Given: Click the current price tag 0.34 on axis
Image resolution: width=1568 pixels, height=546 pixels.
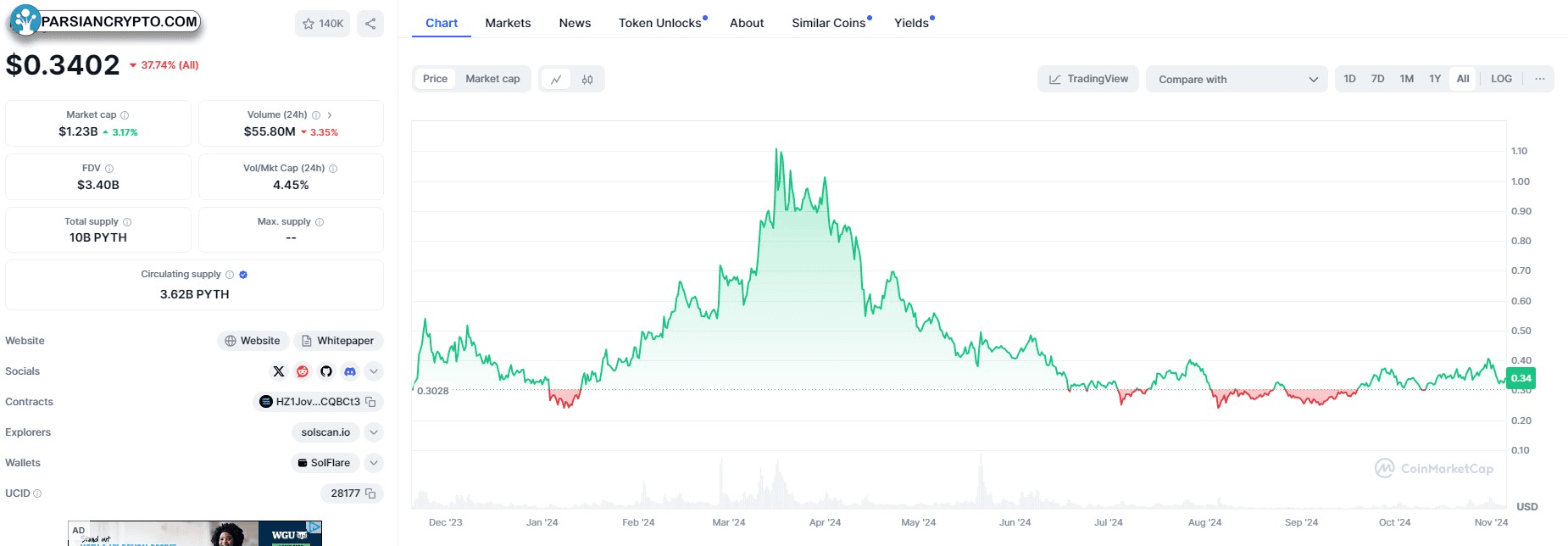Looking at the screenshot, I should pos(1521,378).
